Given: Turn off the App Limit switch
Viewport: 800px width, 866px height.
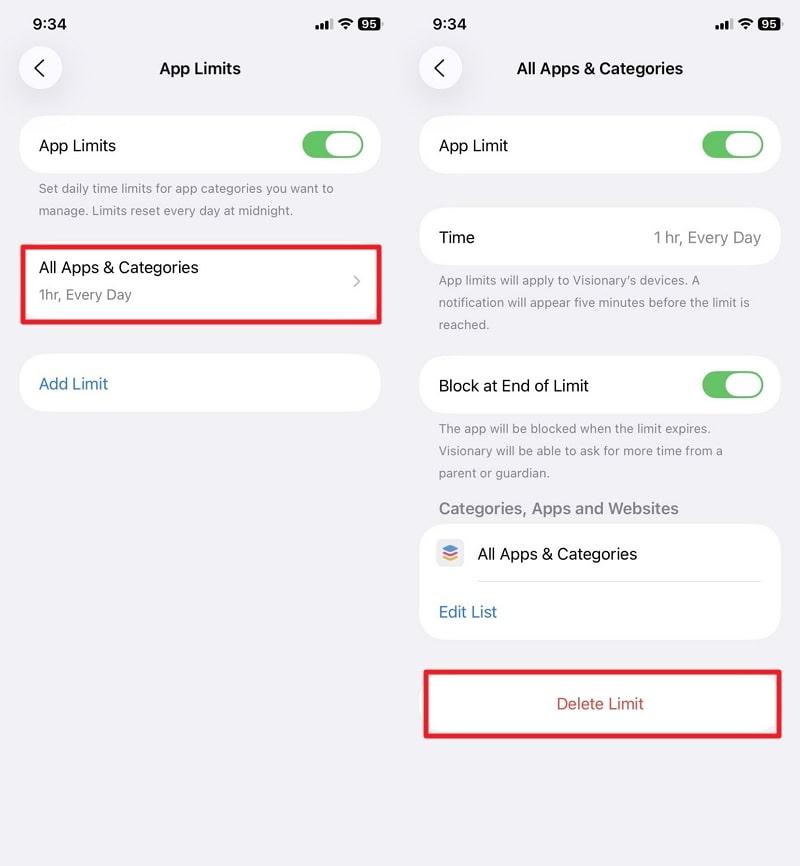Looking at the screenshot, I should click(x=733, y=144).
